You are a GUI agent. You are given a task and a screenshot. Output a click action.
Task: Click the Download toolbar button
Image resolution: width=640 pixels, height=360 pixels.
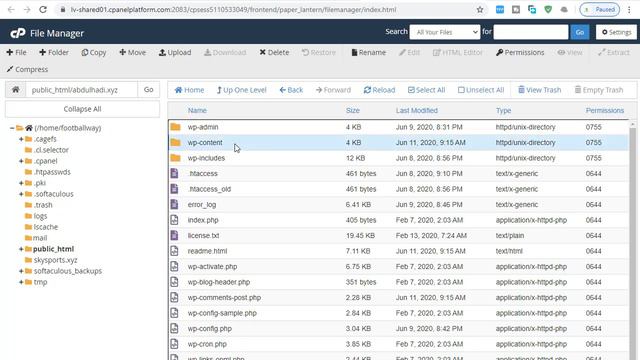[x=225, y=52]
